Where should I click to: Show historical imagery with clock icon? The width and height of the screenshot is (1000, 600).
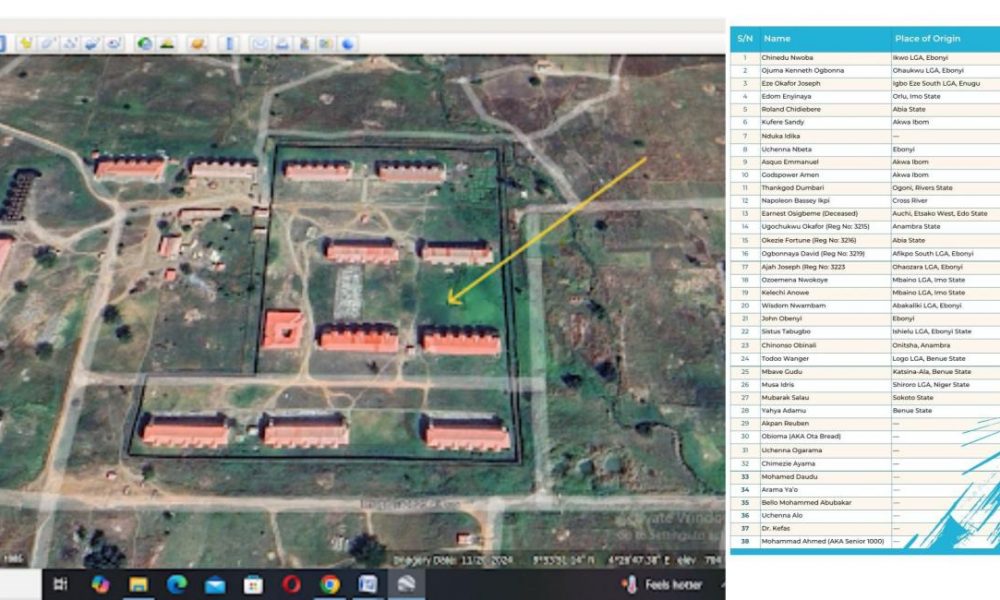point(145,44)
